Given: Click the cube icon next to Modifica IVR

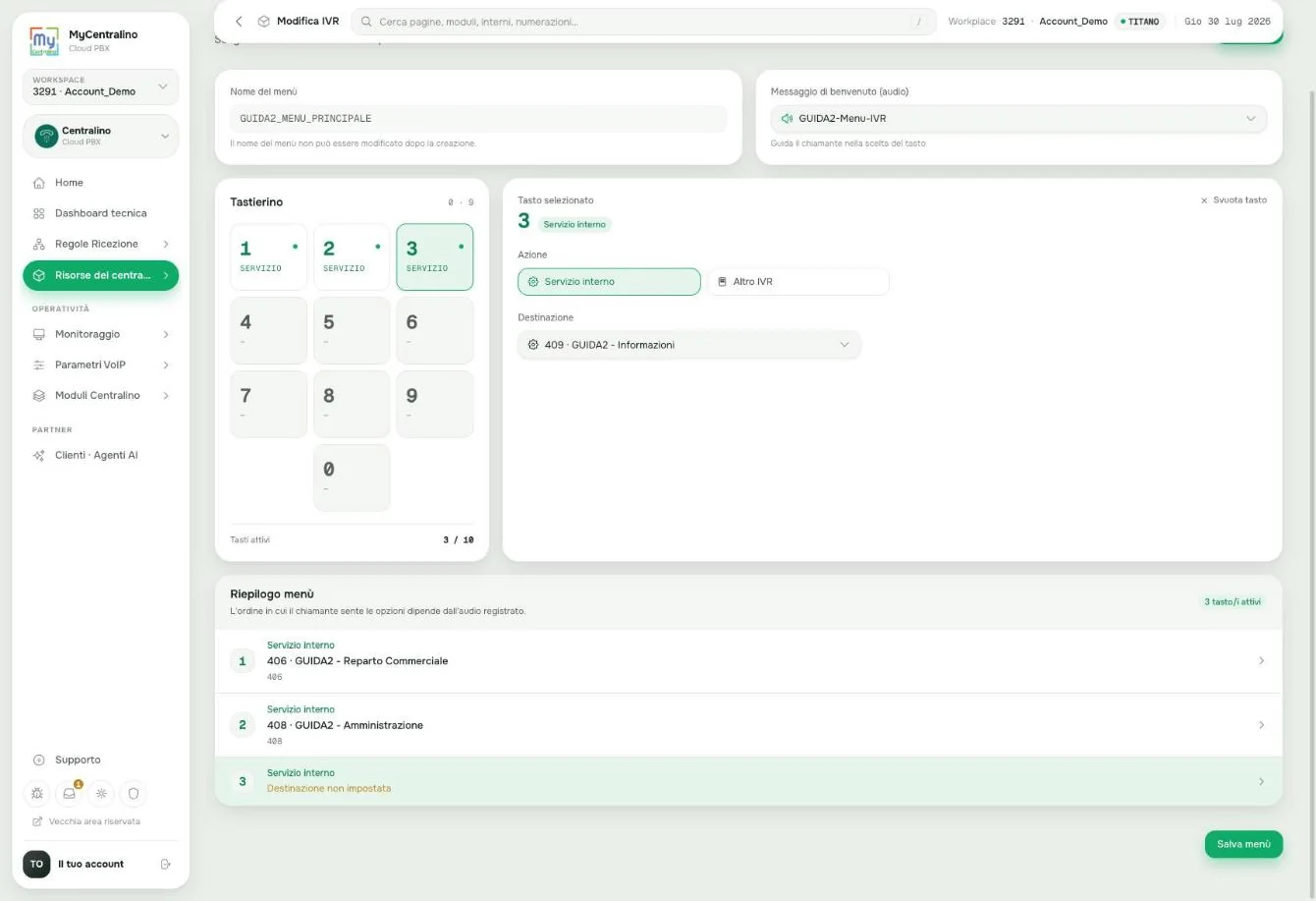Looking at the screenshot, I should coord(263,21).
